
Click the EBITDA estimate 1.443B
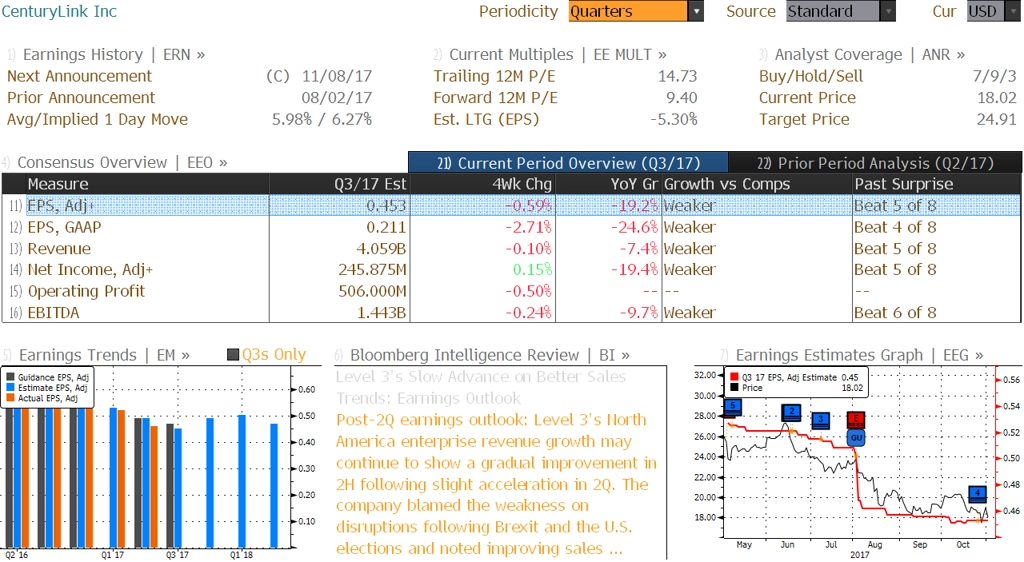click(381, 313)
